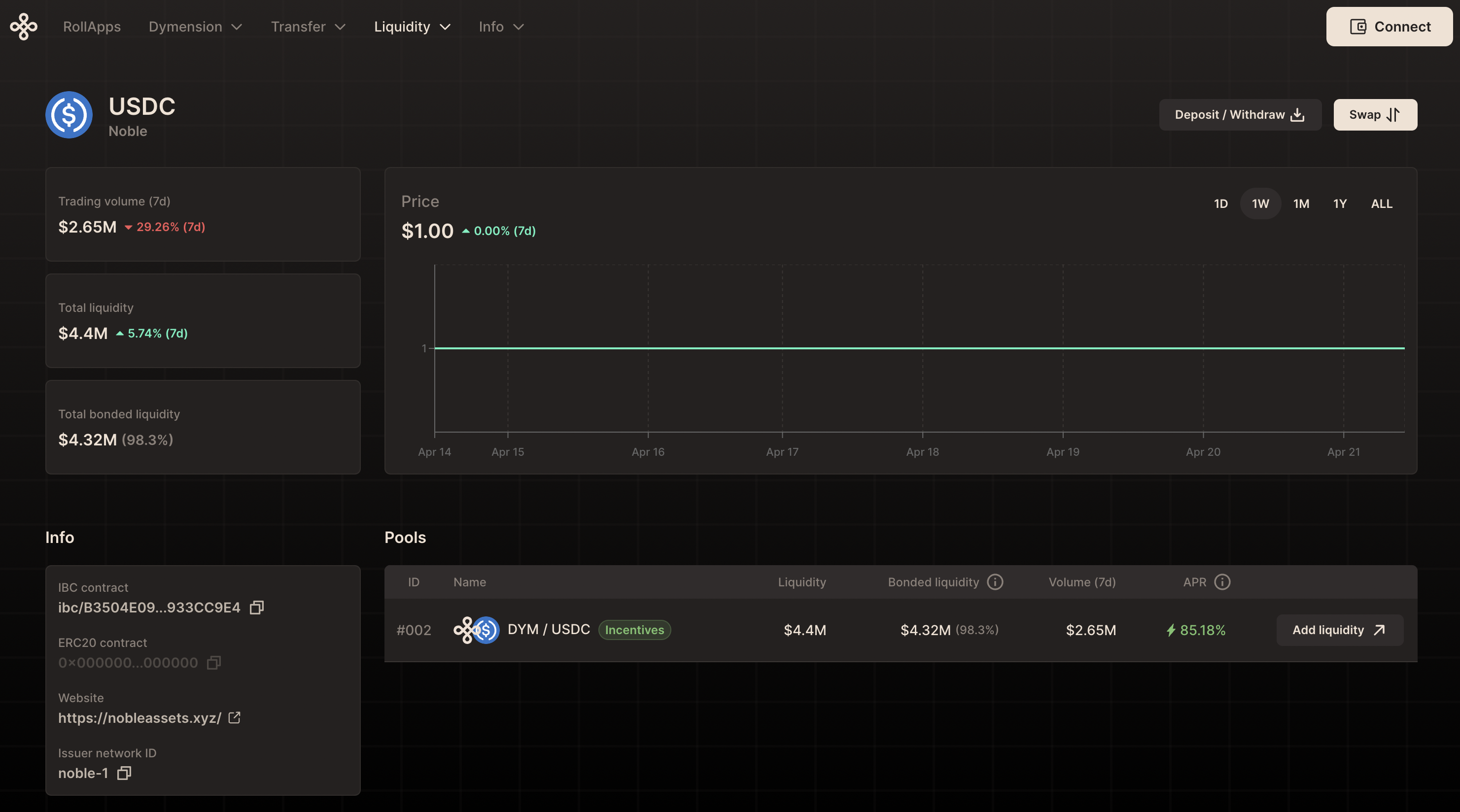This screenshot has height=812, width=1460.
Task: Click the 5.74% (7d) liquidity change
Action: [x=152, y=333]
